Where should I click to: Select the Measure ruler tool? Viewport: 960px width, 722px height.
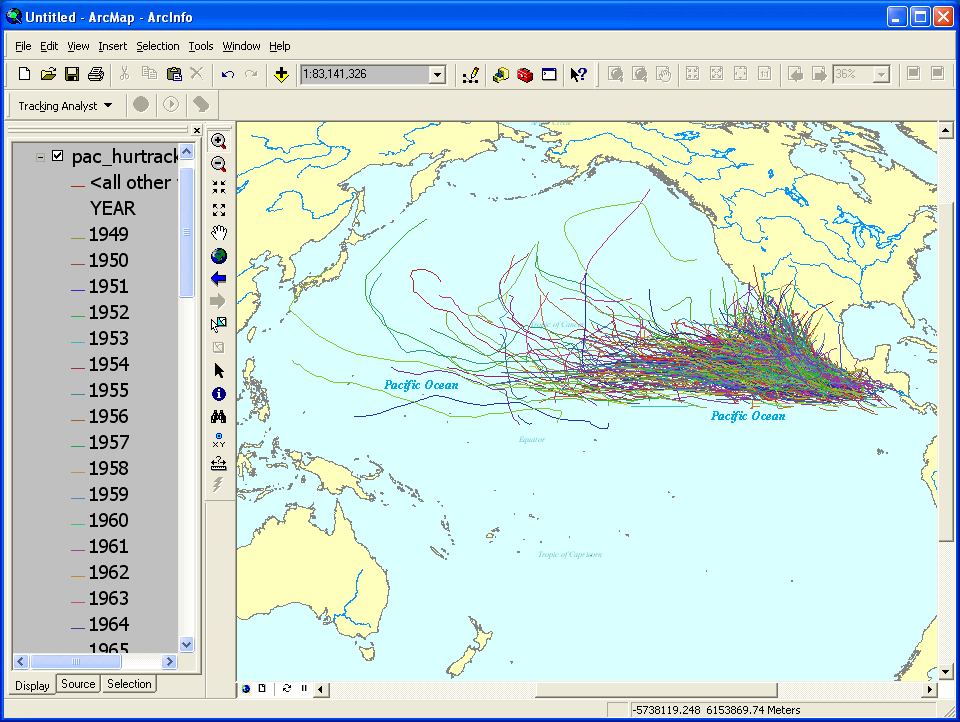click(x=219, y=463)
